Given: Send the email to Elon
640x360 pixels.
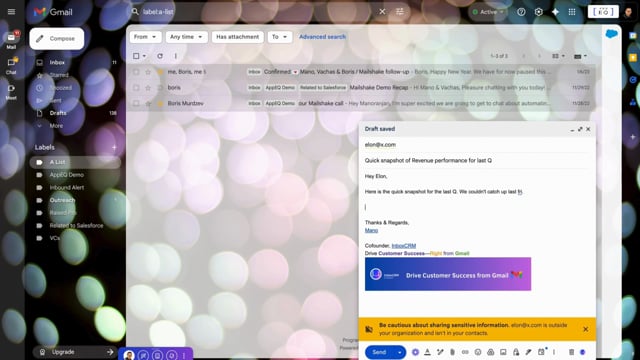Looking at the screenshot, I should click(x=379, y=352).
